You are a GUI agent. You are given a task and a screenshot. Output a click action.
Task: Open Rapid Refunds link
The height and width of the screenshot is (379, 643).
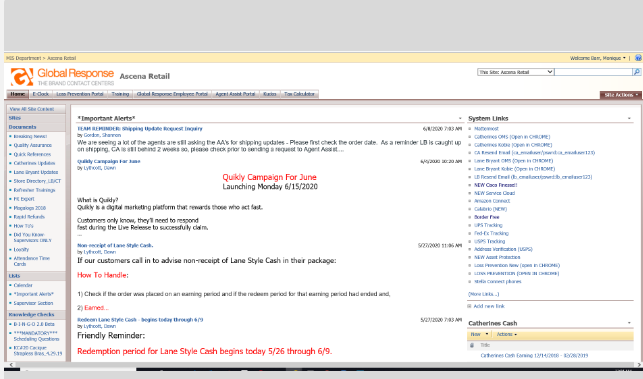pyautogui.click(x=29, y=217)
